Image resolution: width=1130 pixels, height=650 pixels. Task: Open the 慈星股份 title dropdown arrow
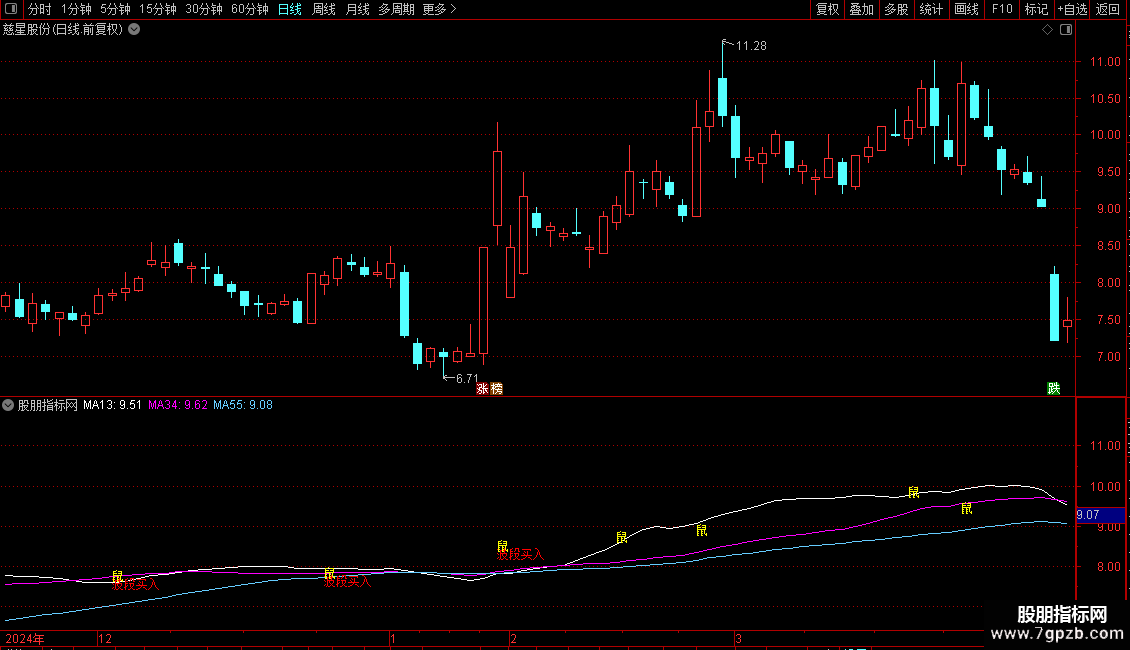point(134,29)
